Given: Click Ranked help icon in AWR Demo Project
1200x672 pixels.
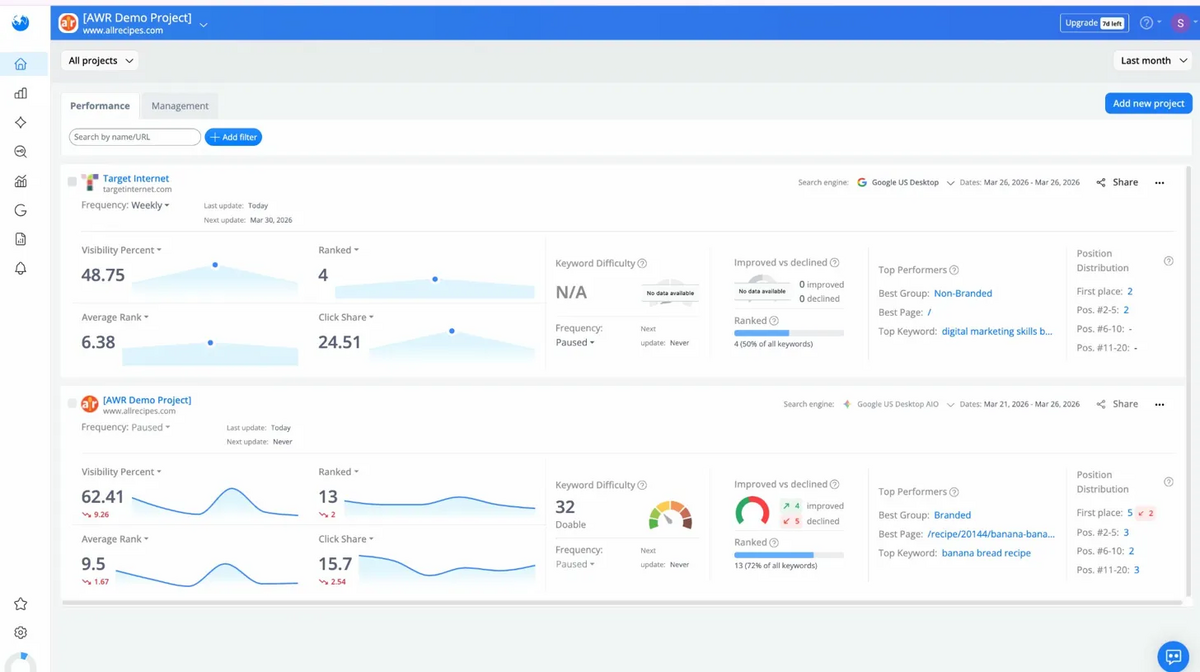Looking at the screenshot, I should (774, 542).
